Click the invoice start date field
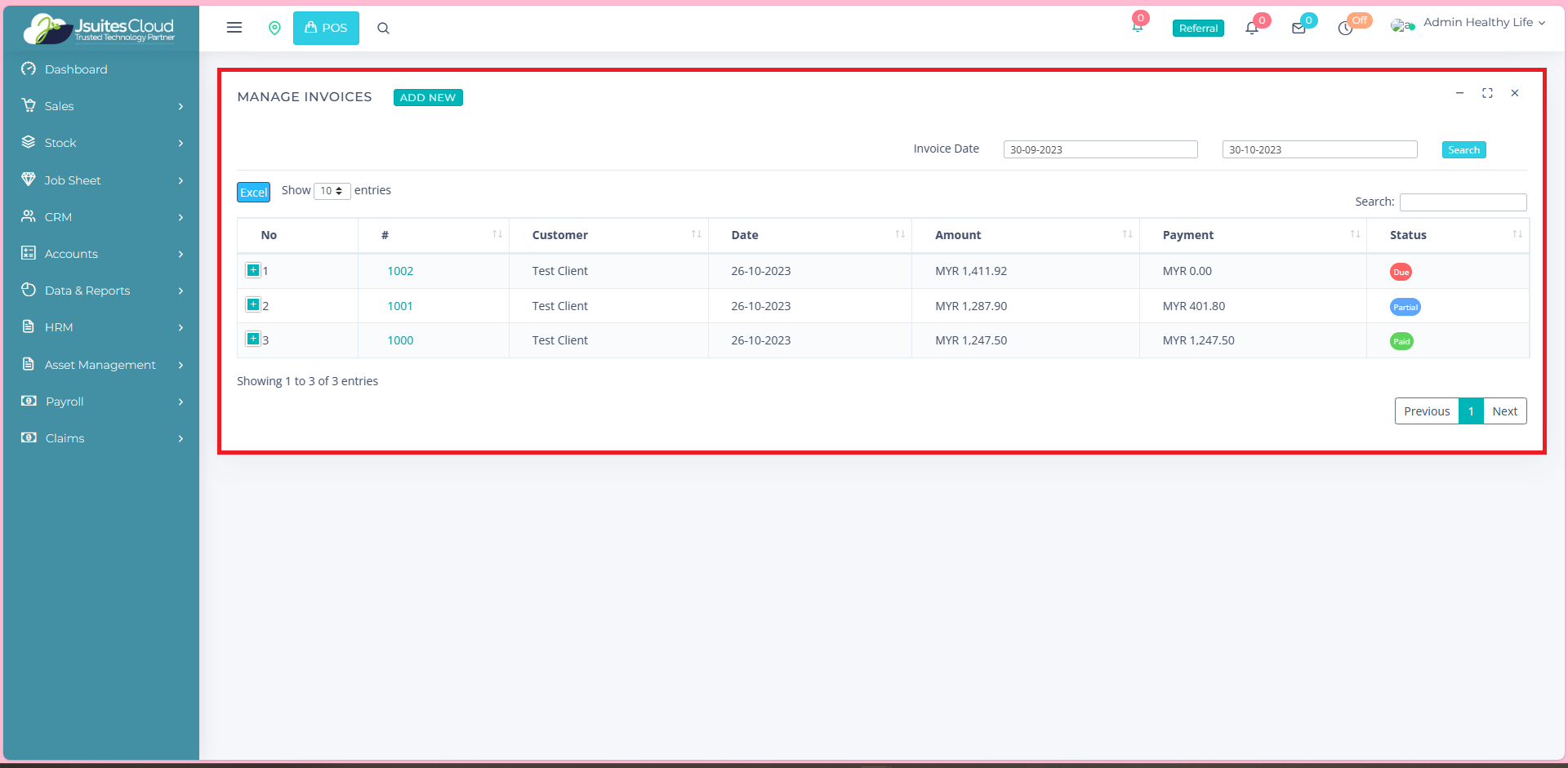The height and width of the screenshot is (768, 1568). 1100,149
